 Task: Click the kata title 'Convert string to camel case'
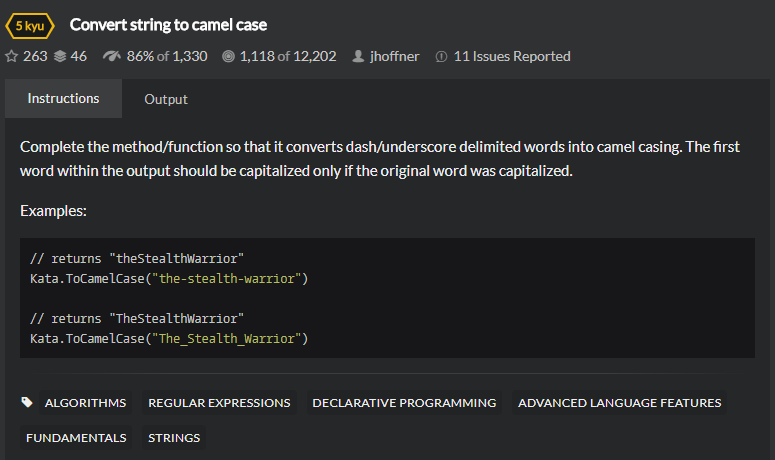coord(169,25)
